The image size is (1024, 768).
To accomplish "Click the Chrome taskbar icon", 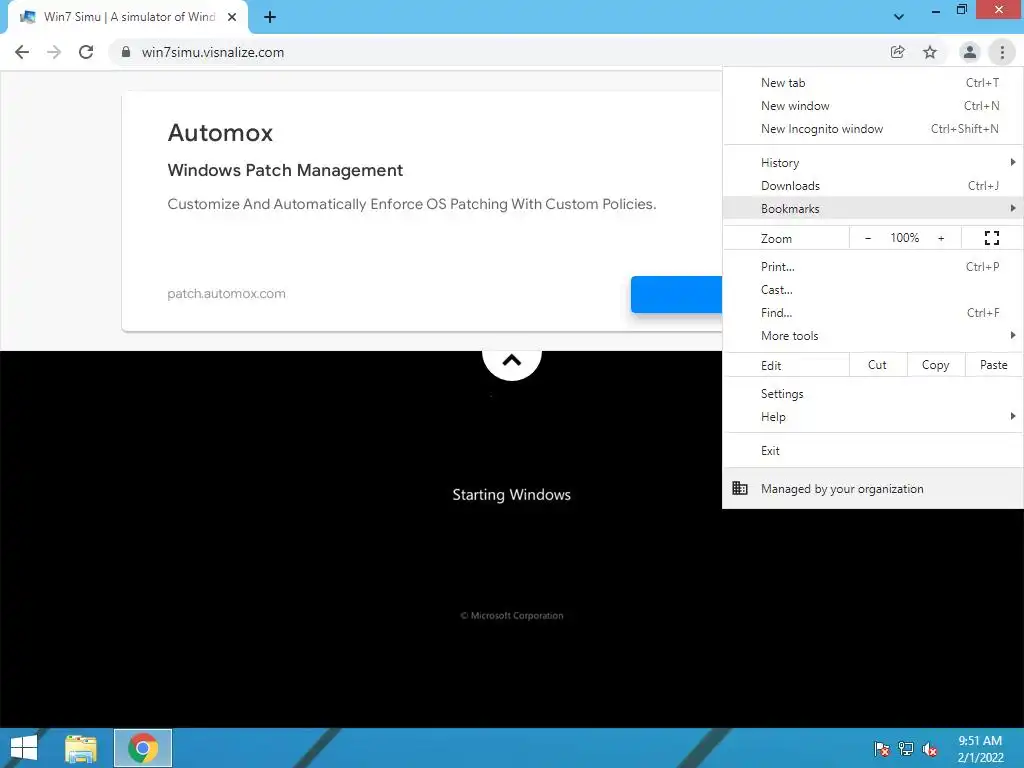I will (x=142, y=748).
